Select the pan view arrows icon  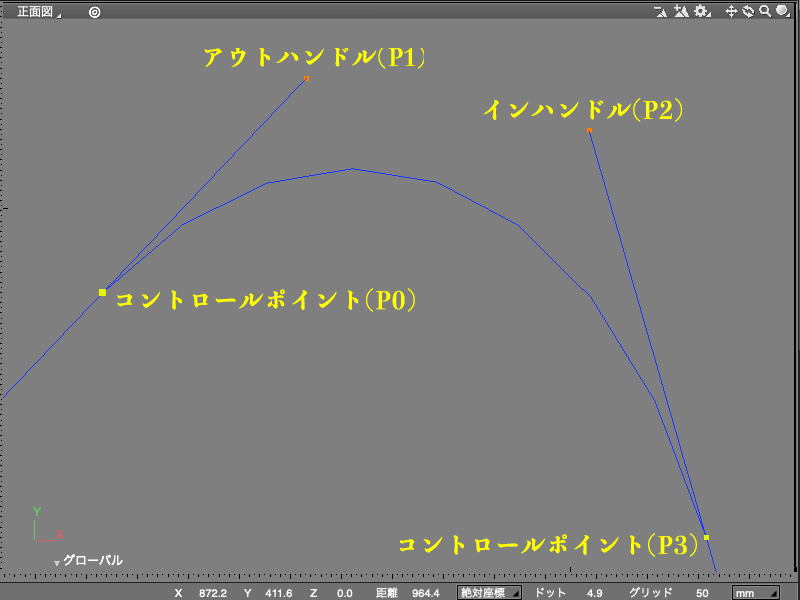click(x=731, y=11)
